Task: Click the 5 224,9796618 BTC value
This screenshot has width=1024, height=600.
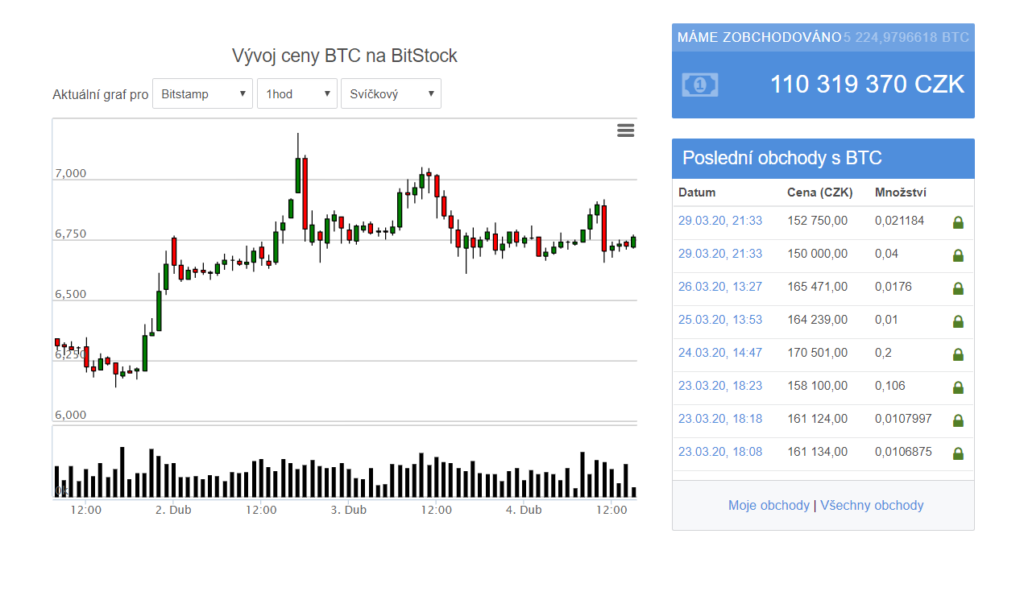Action: (906, 37)
